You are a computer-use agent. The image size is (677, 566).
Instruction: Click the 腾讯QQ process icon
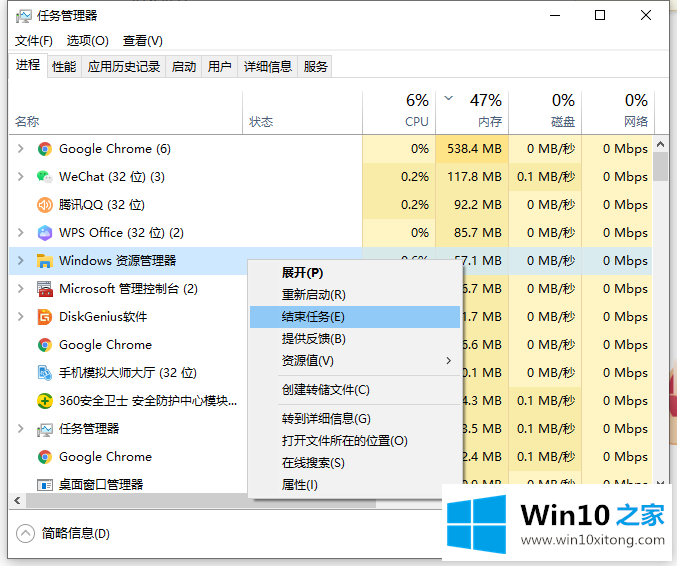[x=44, y=205]
